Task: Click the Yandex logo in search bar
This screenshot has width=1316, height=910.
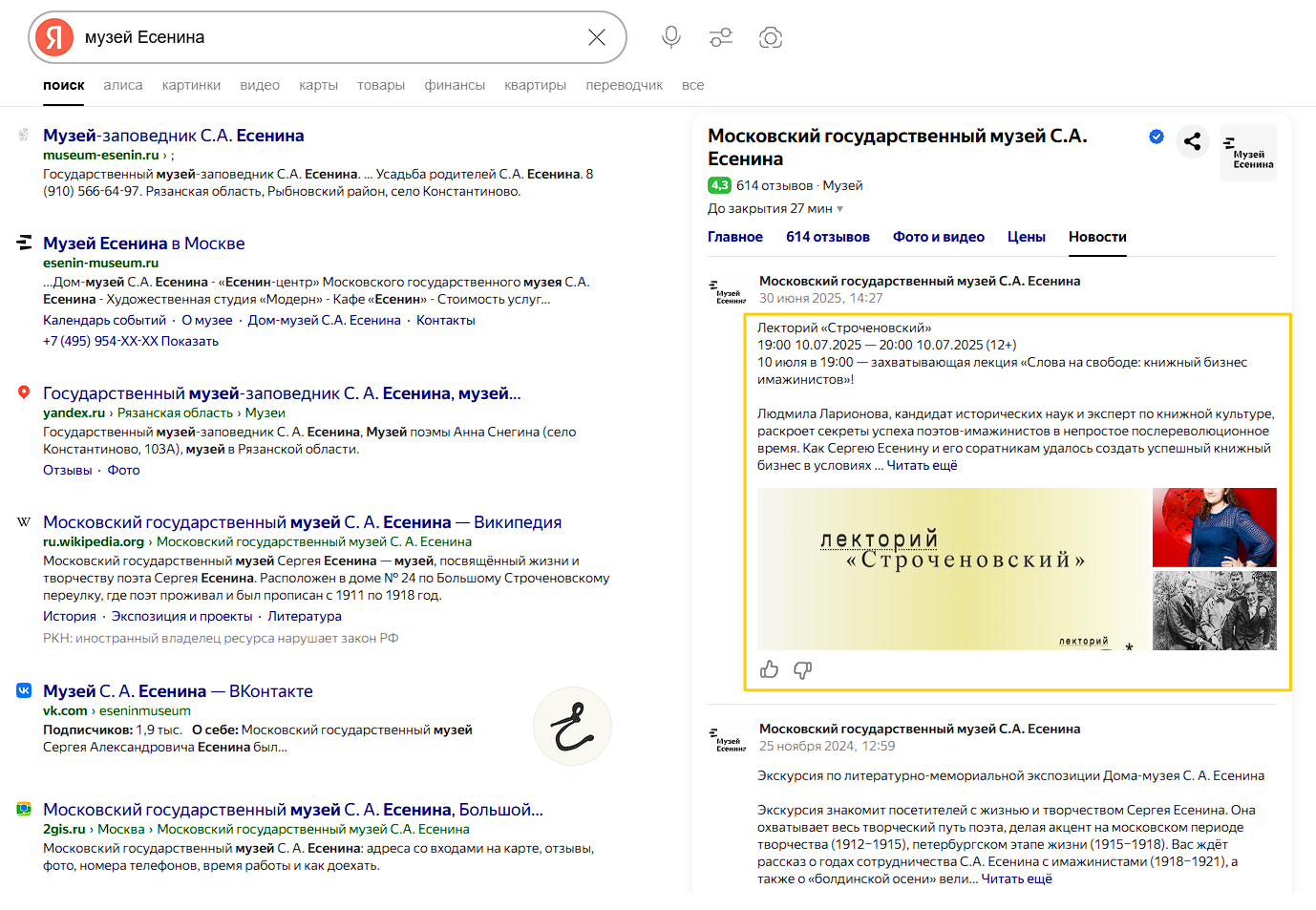Action: point(54,37)
